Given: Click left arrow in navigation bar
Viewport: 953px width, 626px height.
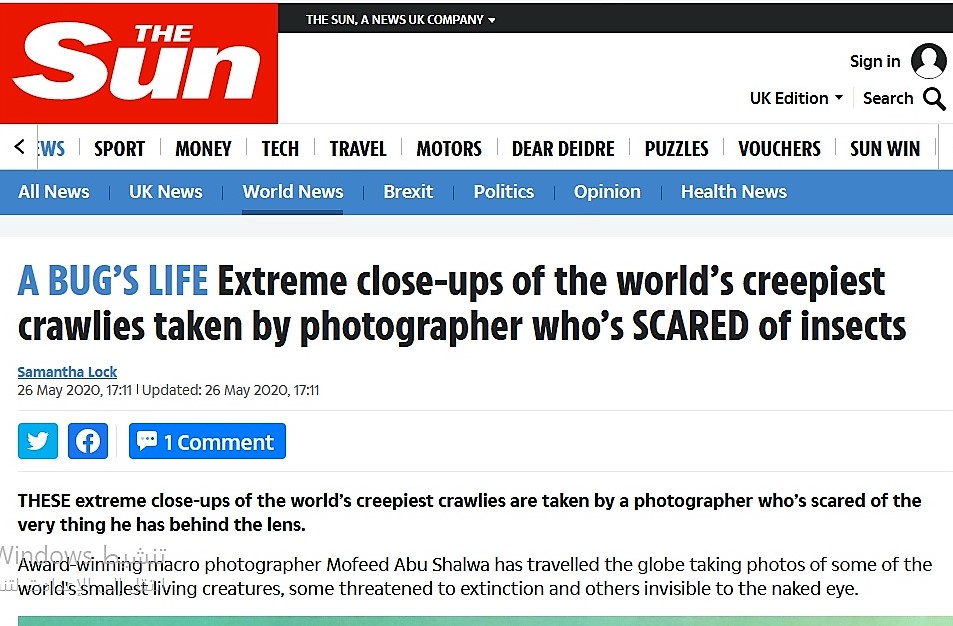Looking at the screenshot, I should (x=19, y=146).
